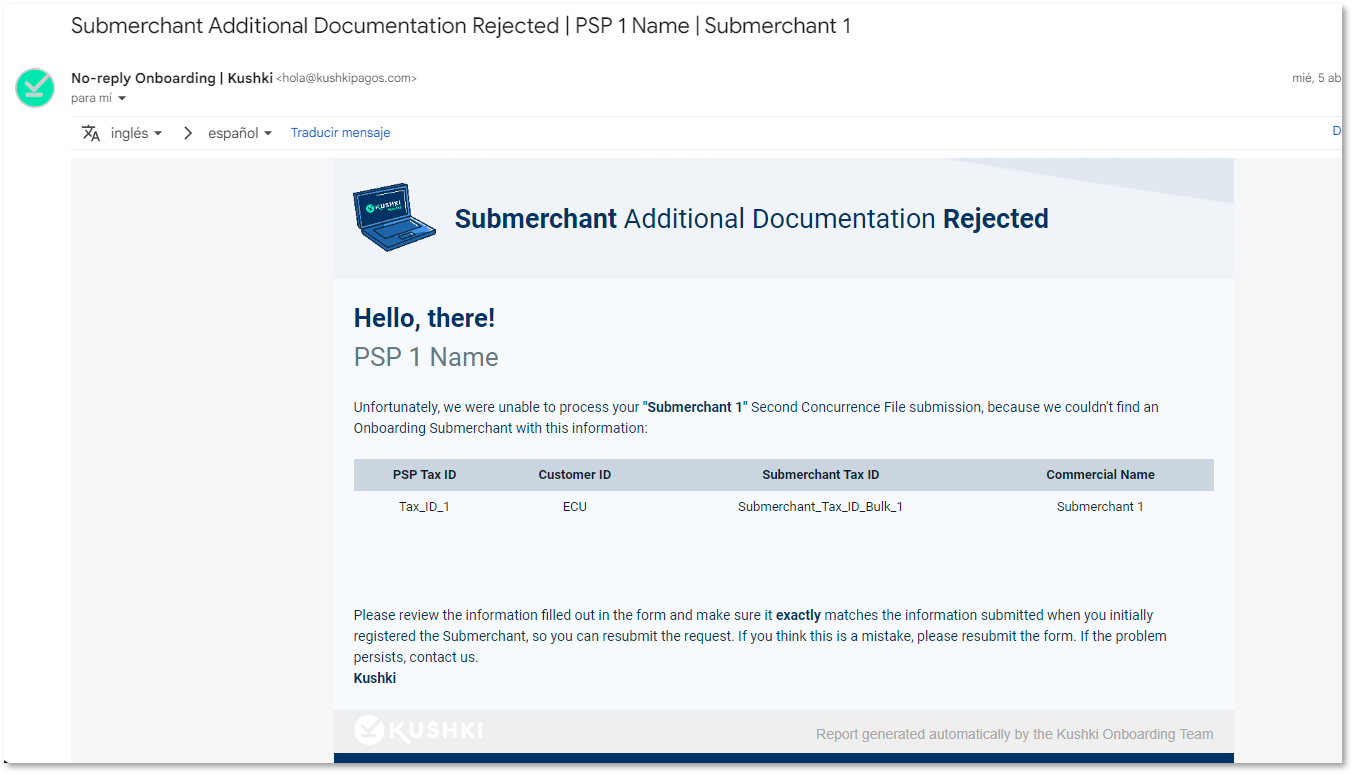Click the 'Traducir mensaje' link
The height and width of the screenshot is (774, 1353).
pos(340,133)
